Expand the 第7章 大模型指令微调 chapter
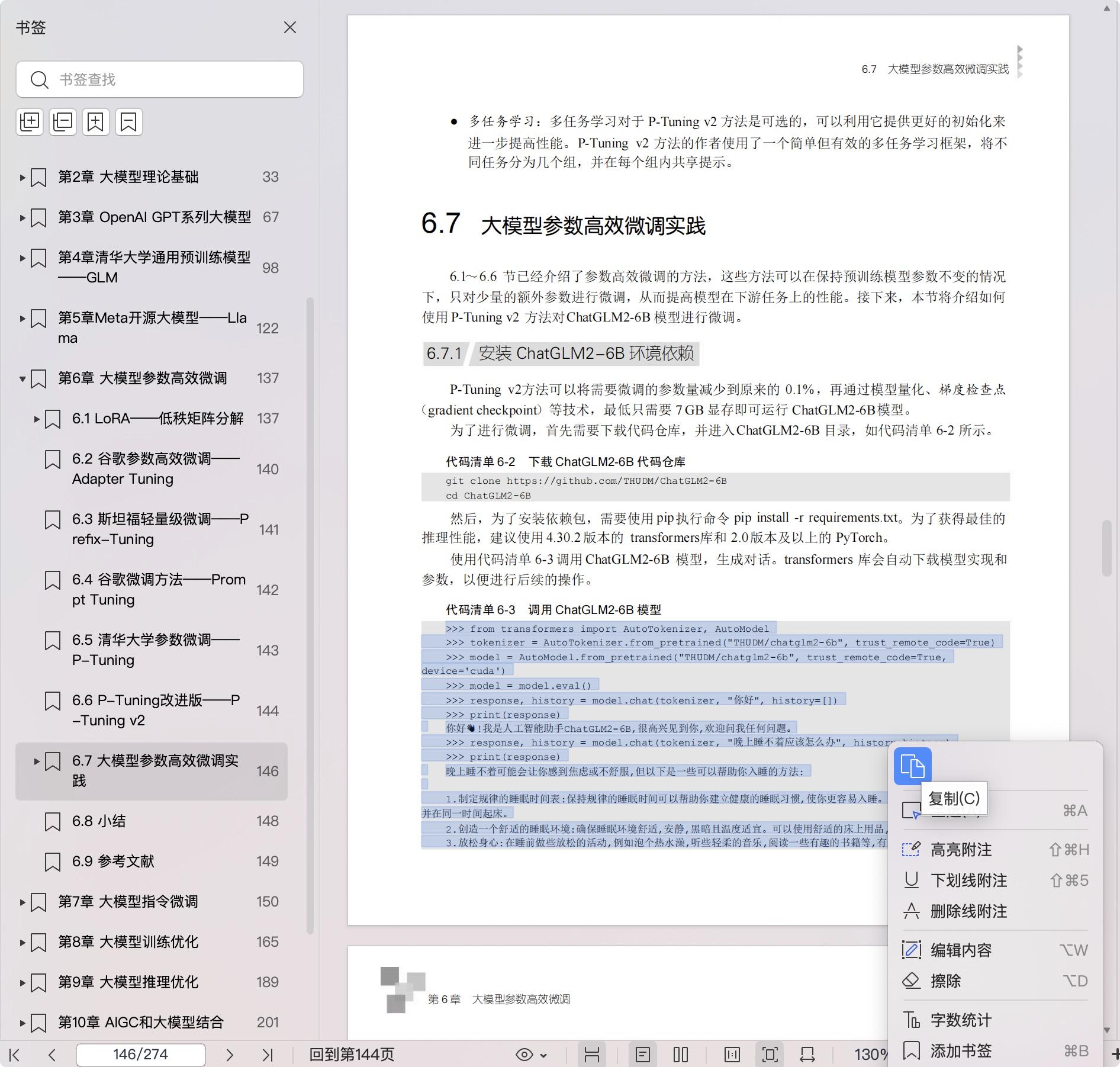The height and width of the screenshot is (1067, 1120). [x=22, y=902]
